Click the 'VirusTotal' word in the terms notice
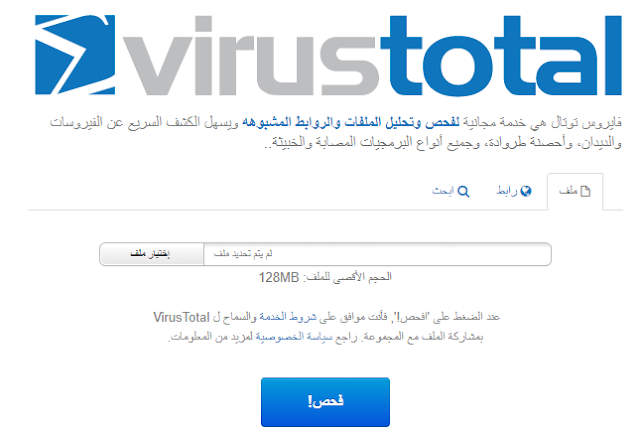Viewport: 640px width, 432px height. tap(181, 317)
